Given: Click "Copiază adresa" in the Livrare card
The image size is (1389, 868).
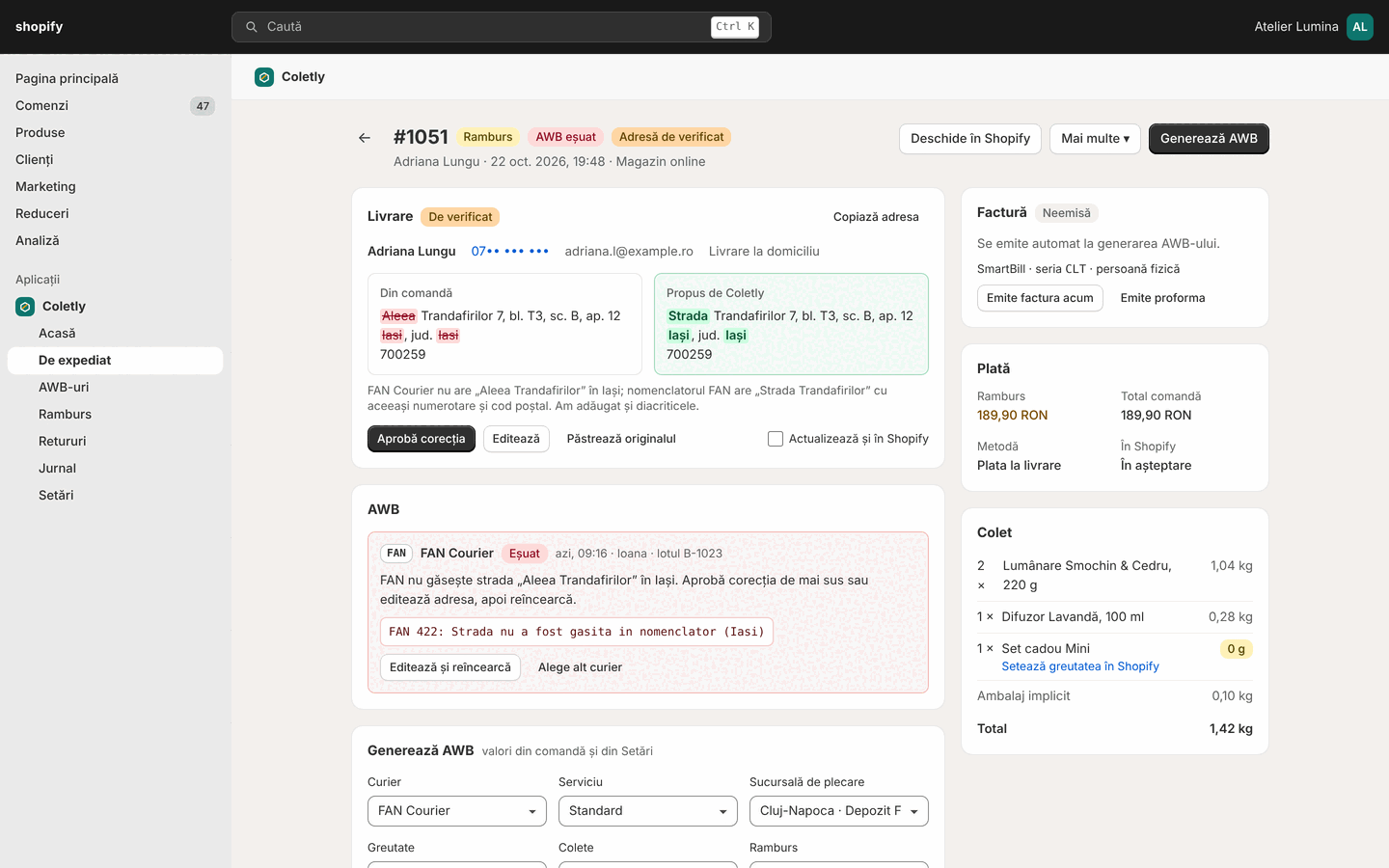Looking at the screenshot, I should [x=876, y=217].
